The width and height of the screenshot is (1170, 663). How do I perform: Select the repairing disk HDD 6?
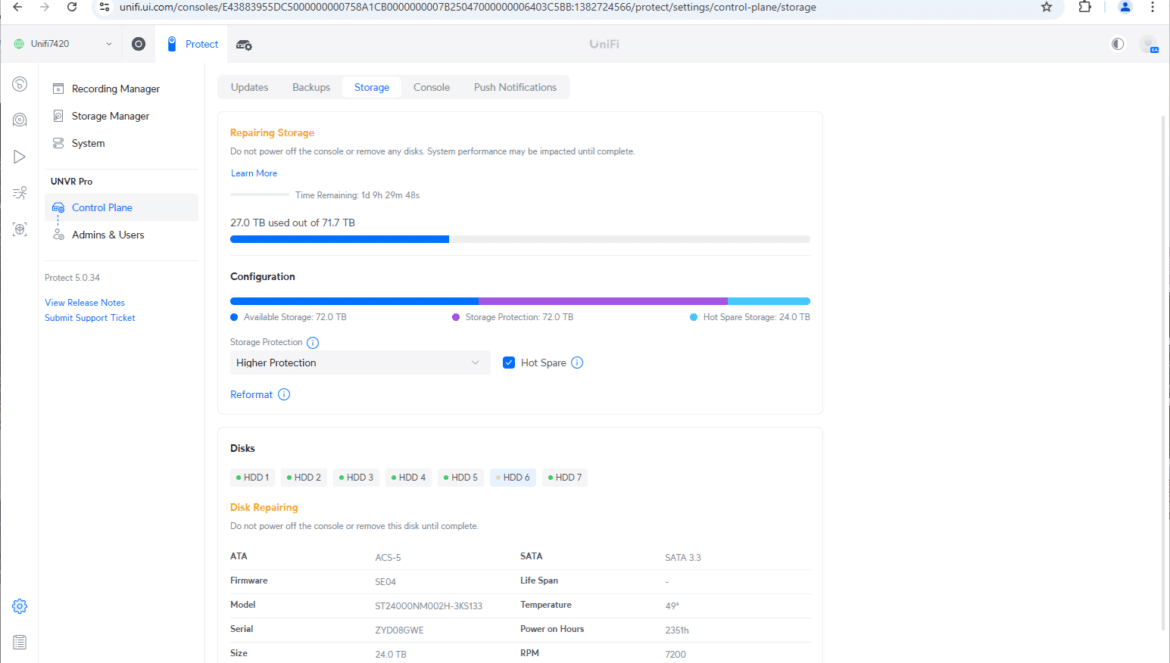pyautogui.click(x=513, y=477)
